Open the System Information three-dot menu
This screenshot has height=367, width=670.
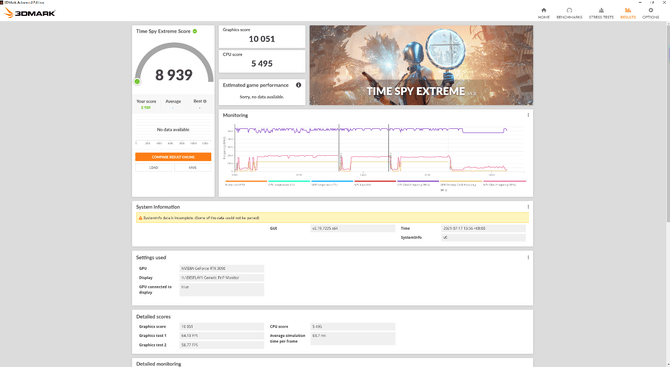coord(528,207)
